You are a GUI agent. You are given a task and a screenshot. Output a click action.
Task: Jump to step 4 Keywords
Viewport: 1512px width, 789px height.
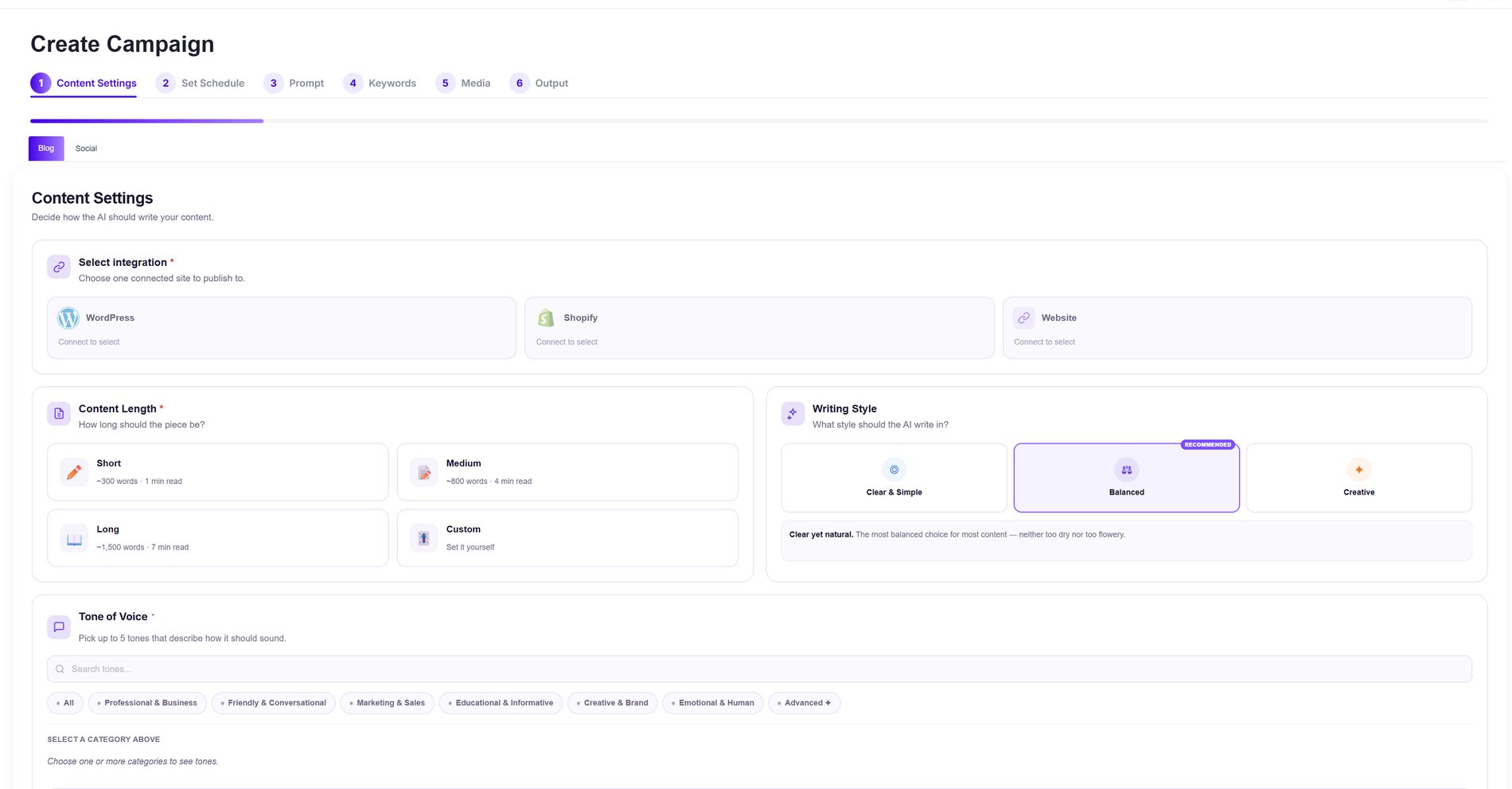click(x=380, y=83)
